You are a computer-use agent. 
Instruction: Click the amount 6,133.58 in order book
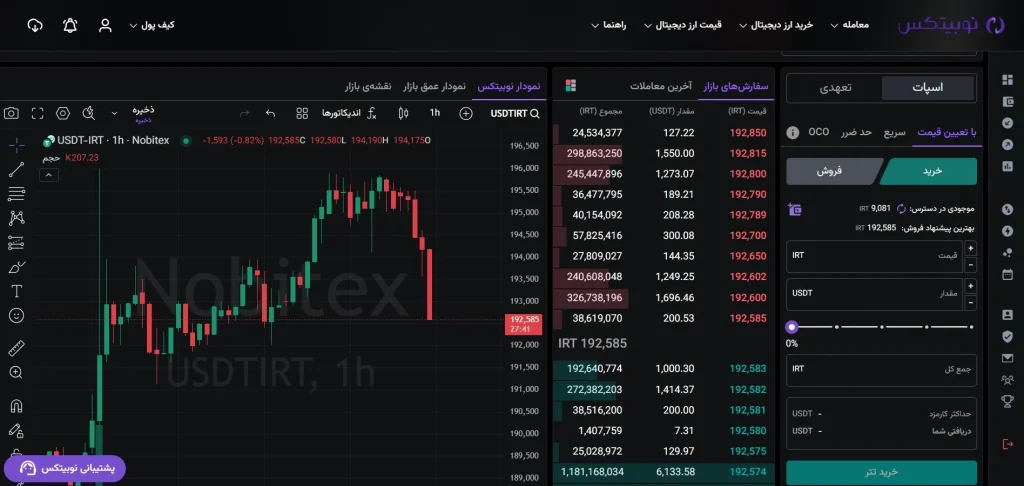click(x=673, y=472)
